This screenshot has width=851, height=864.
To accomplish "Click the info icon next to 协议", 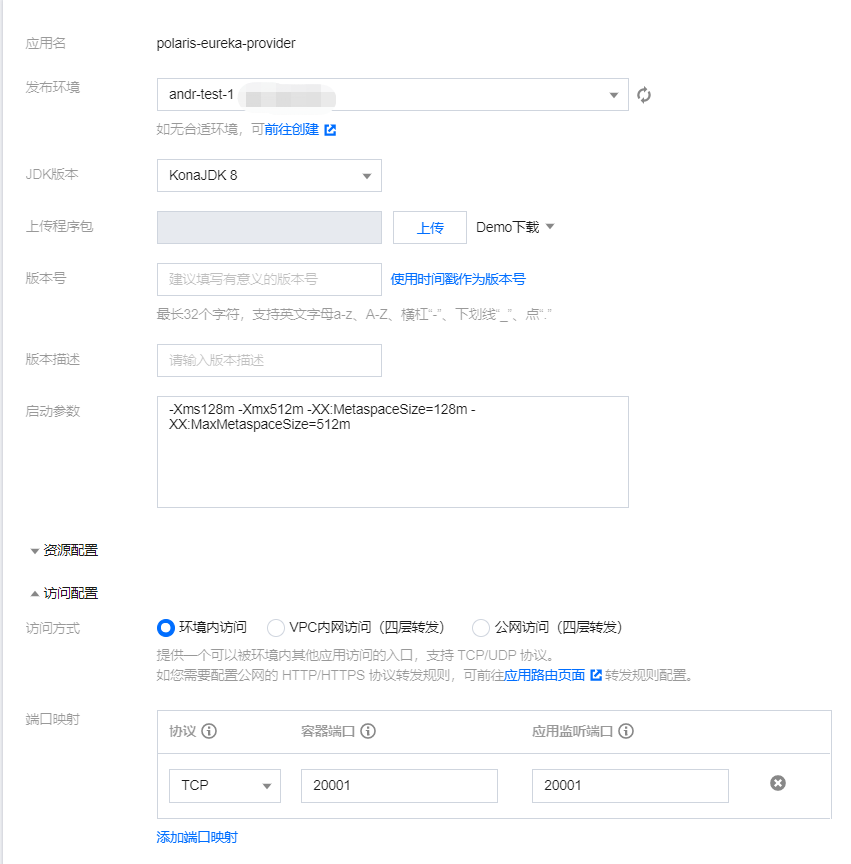I will coord(209,731).
